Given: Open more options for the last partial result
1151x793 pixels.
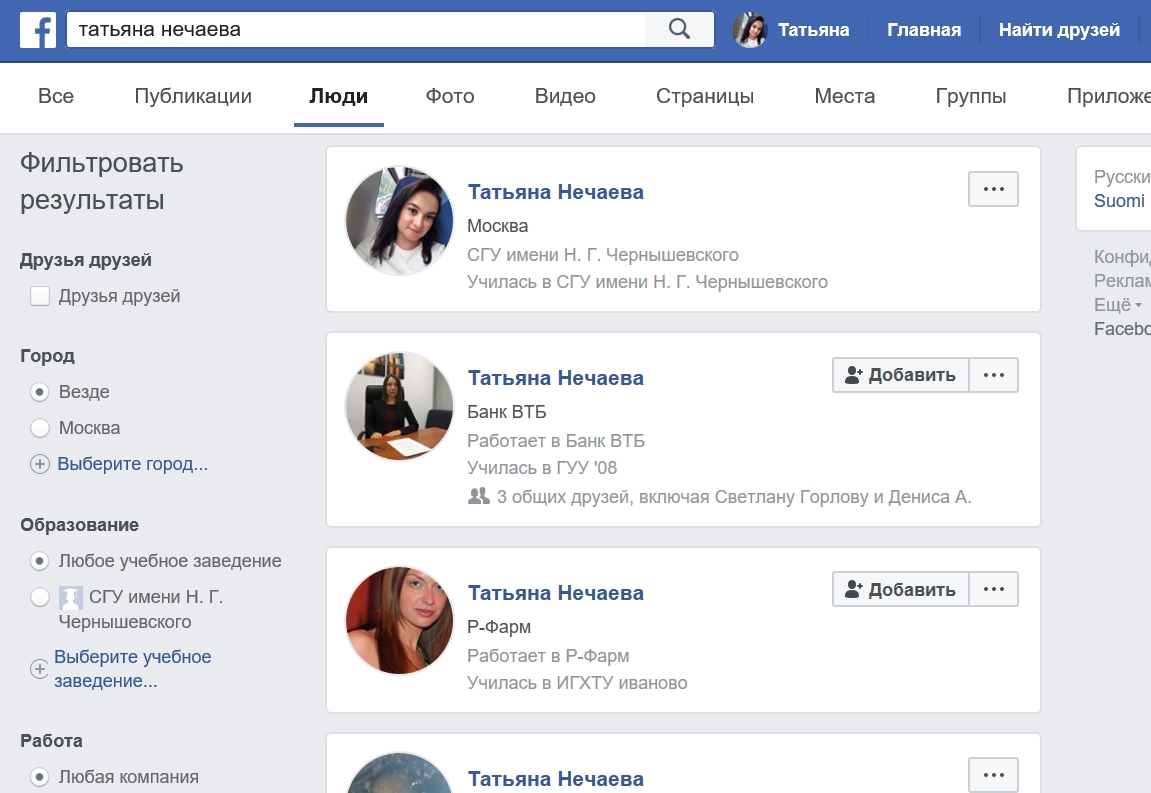Looking at the screenshot, I should pyautogui.click(x=993, y=775).
